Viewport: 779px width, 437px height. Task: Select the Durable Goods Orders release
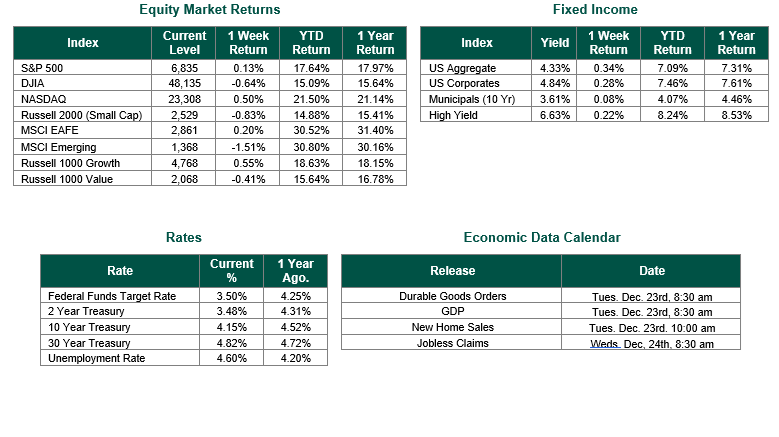pyautogui.click(x=453, y=296)
